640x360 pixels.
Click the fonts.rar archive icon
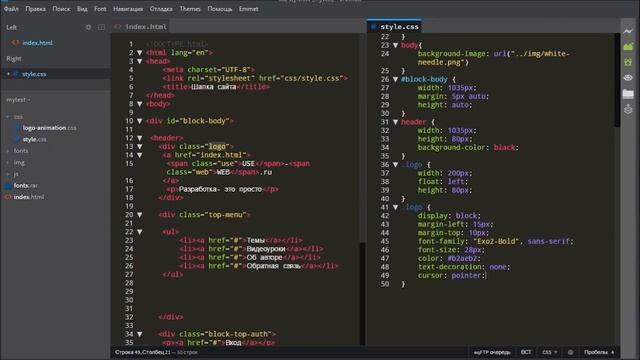tap(8, 186)
